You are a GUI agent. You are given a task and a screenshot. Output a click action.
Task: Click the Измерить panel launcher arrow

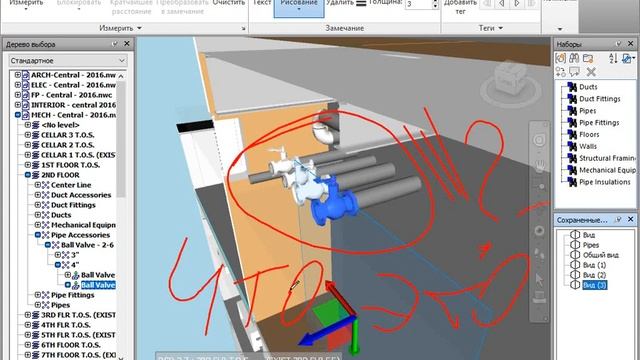(x=243, y=29)
